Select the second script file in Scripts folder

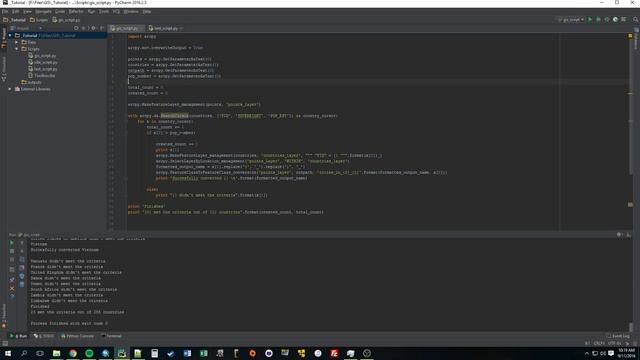[43, 62]
